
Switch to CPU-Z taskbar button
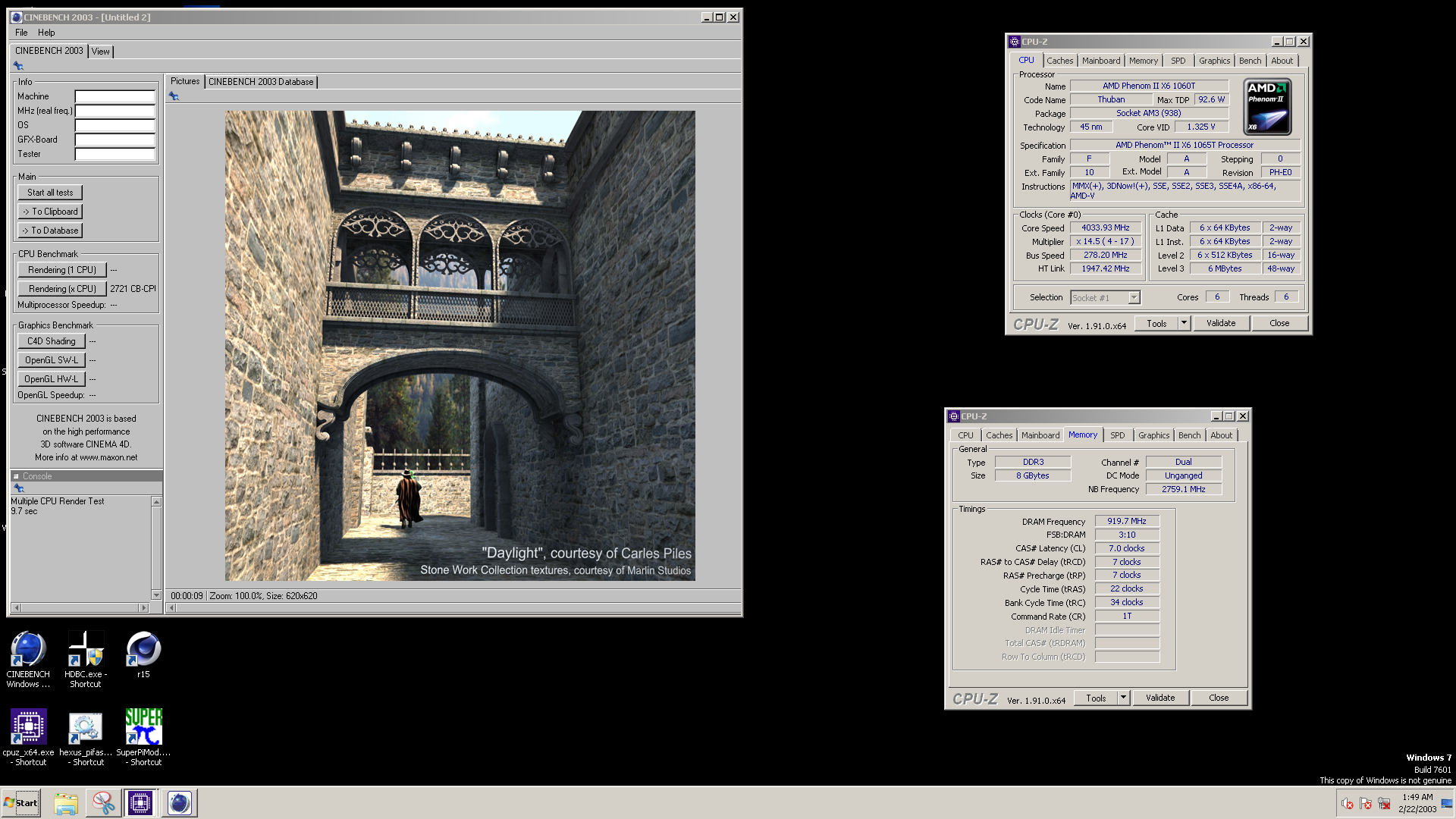pyautogui.click(x=140, y=803)
